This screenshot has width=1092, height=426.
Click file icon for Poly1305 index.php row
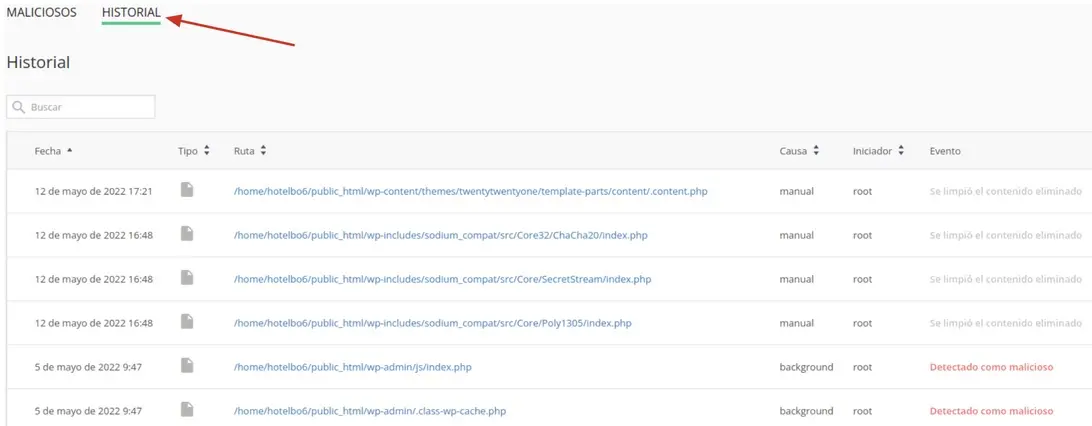tap(187, 322)
